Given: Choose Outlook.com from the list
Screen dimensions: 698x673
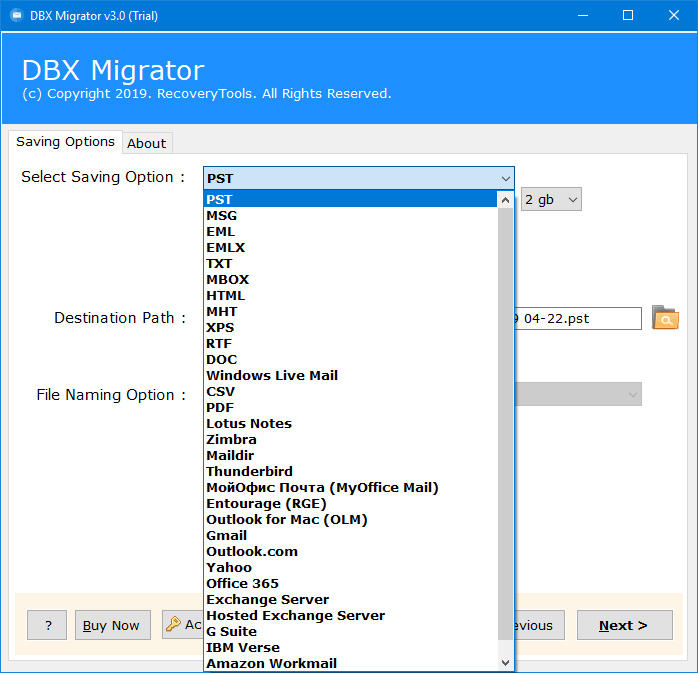Looking at the screenshot, I should pyautogui.click(x=350, y=552).
